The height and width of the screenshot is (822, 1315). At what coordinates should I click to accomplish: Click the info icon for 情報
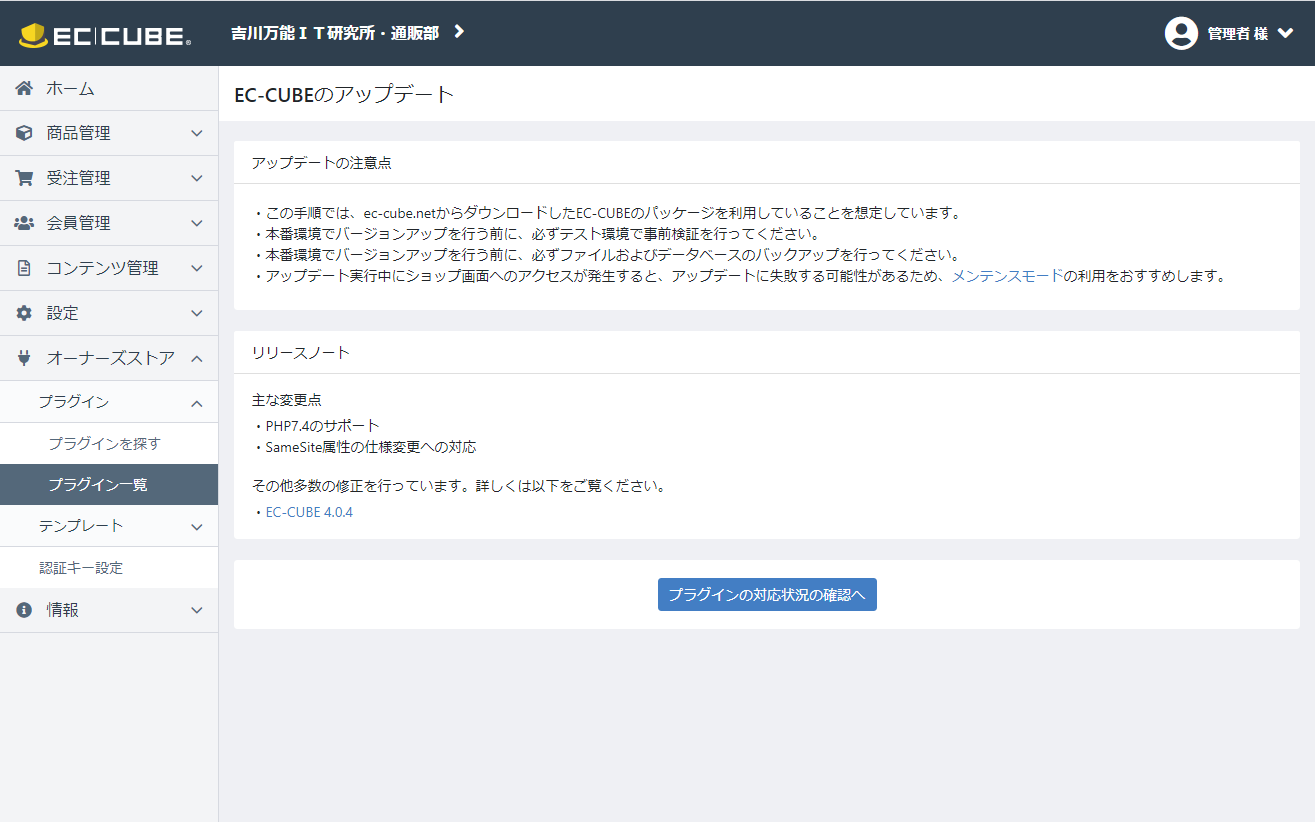pyautogui.click(x=24, y=610)
